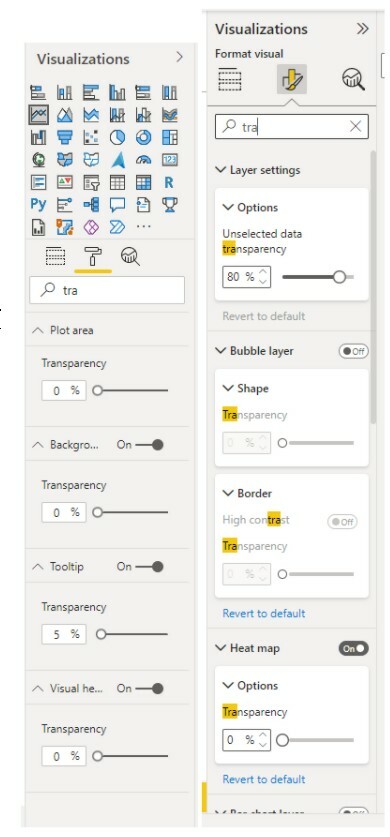Click the Unselected data transparency slider handle
The image size is (390, 837).
tap(339, 277)
